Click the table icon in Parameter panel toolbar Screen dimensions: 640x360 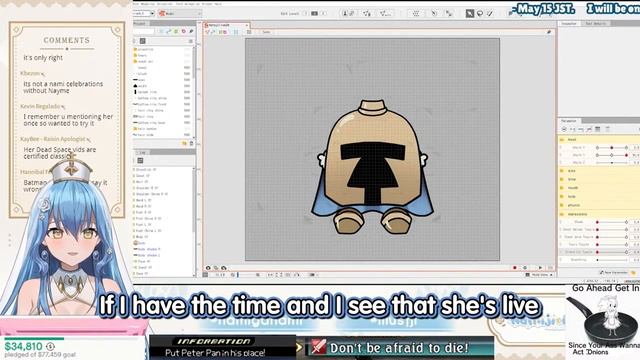[x=598, y=129]
